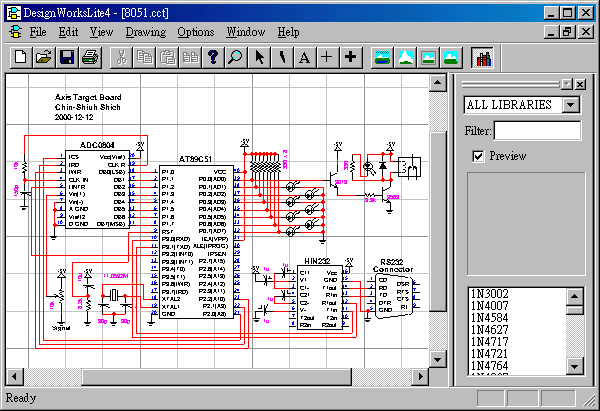Open the Window menu
The width and height of the screenshot is (600, 411).
pyautogui.click(x=246, y=32)
